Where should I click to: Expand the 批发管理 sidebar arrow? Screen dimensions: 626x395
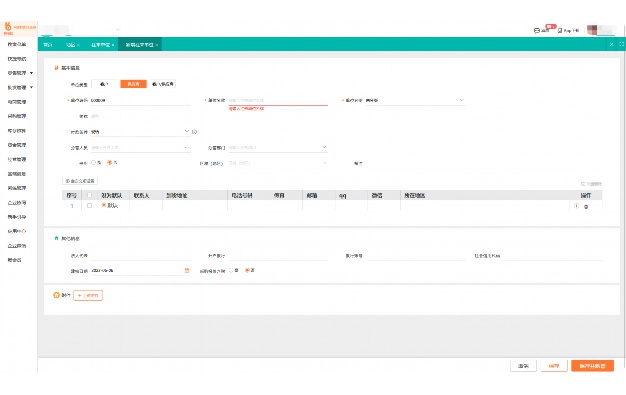coord(32,87)
